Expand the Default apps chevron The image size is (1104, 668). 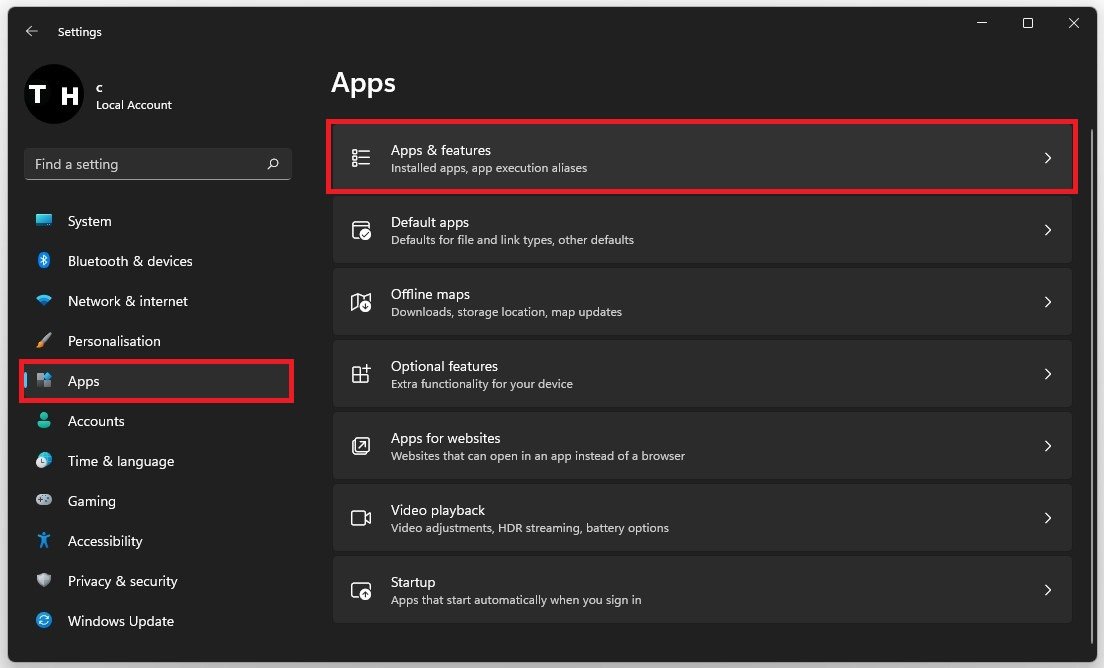1047,230
